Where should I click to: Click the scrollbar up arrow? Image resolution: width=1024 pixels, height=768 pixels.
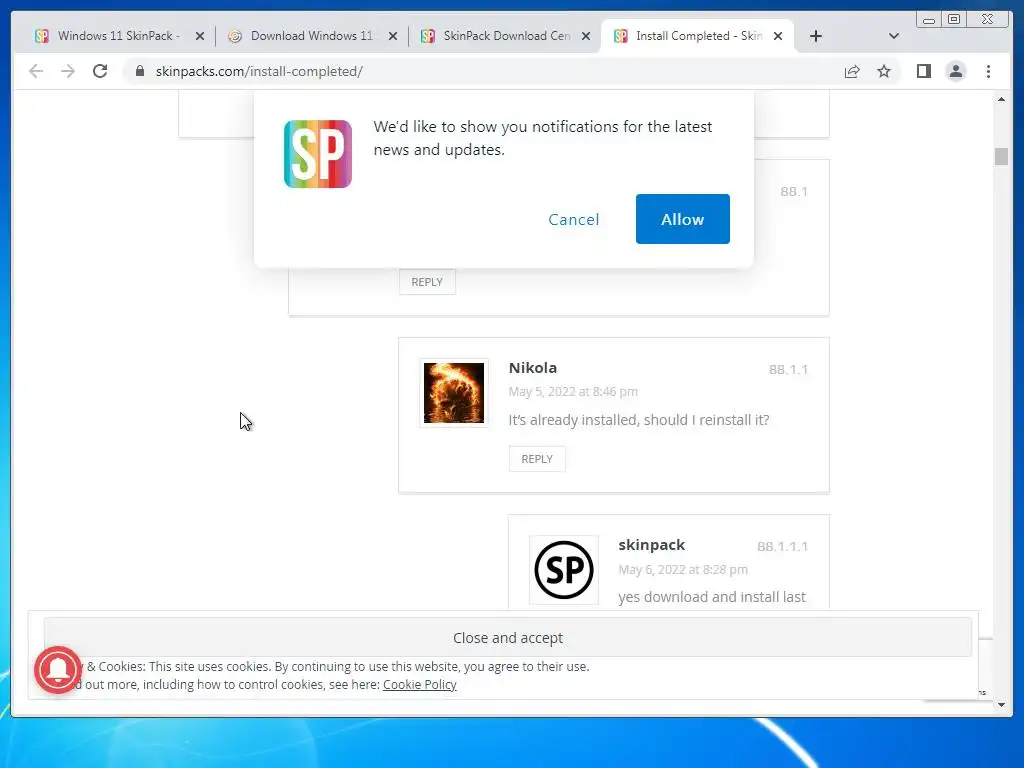(x=1001, y=99)
